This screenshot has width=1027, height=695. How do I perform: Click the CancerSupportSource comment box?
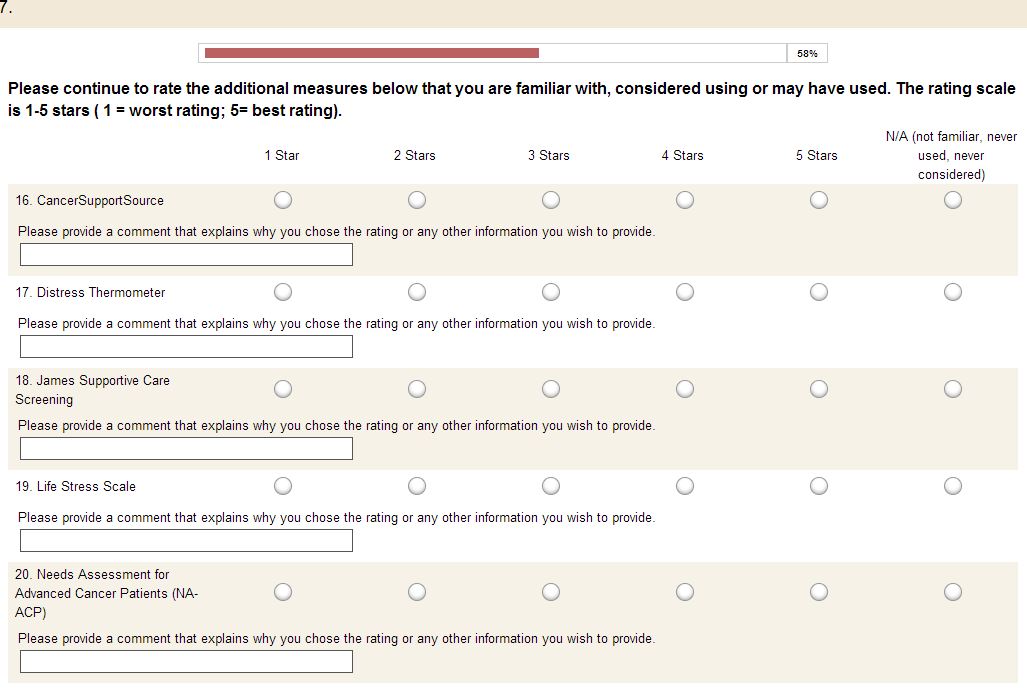[x=186, y=255]
